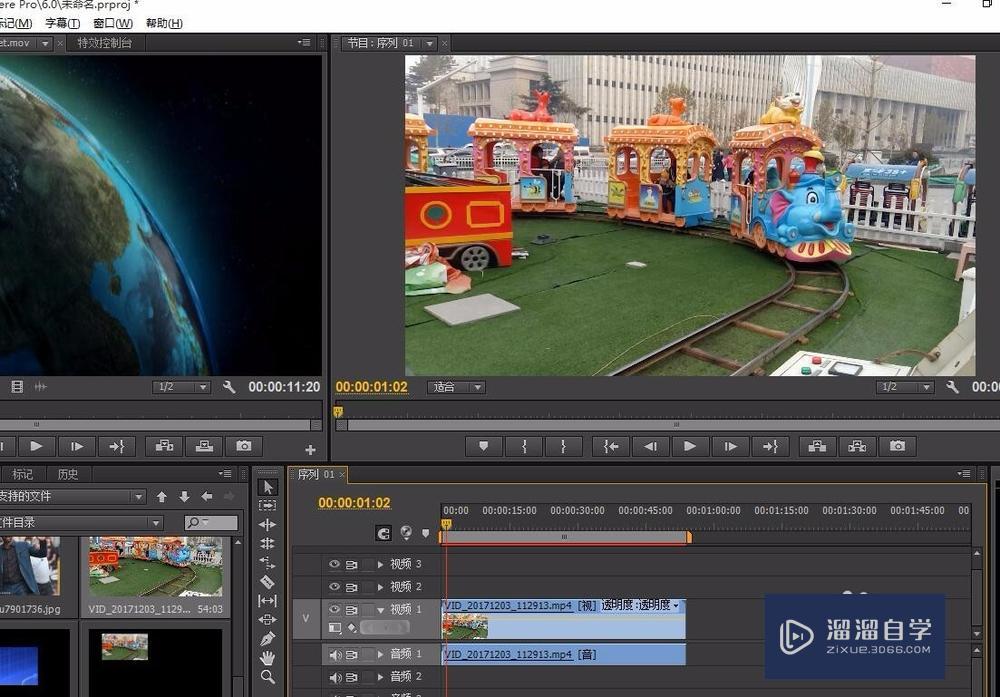Click the timeline work area bar
Screen dimensions: 1000x697
pos(565,538)
